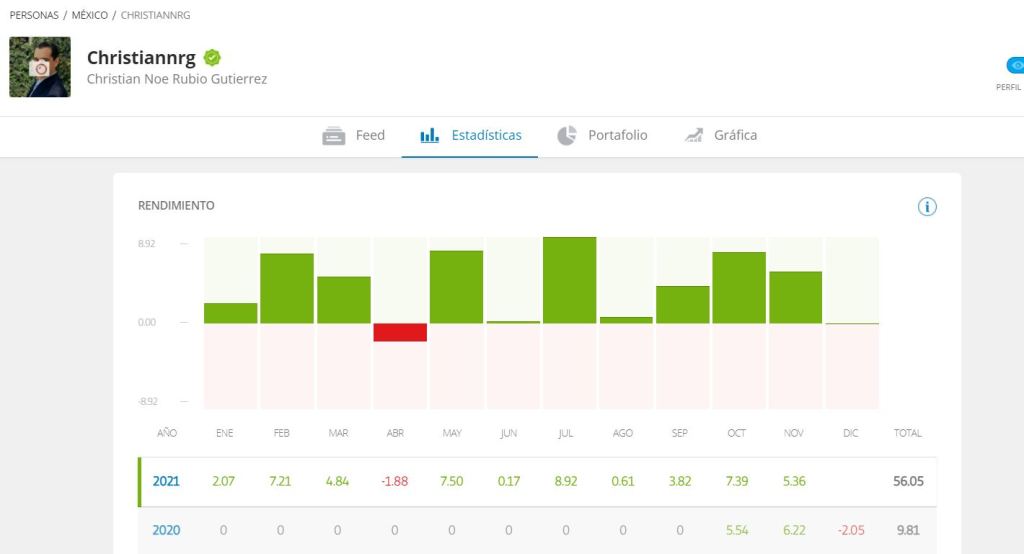
Task: Open the Gráfica tab
Action: click(x=735, y=136)
